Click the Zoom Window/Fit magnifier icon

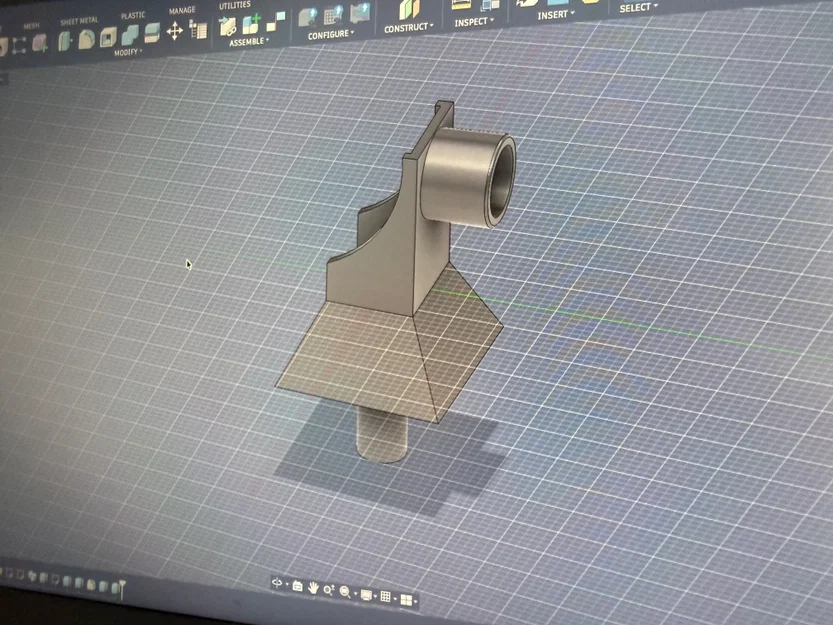[345, 592]
